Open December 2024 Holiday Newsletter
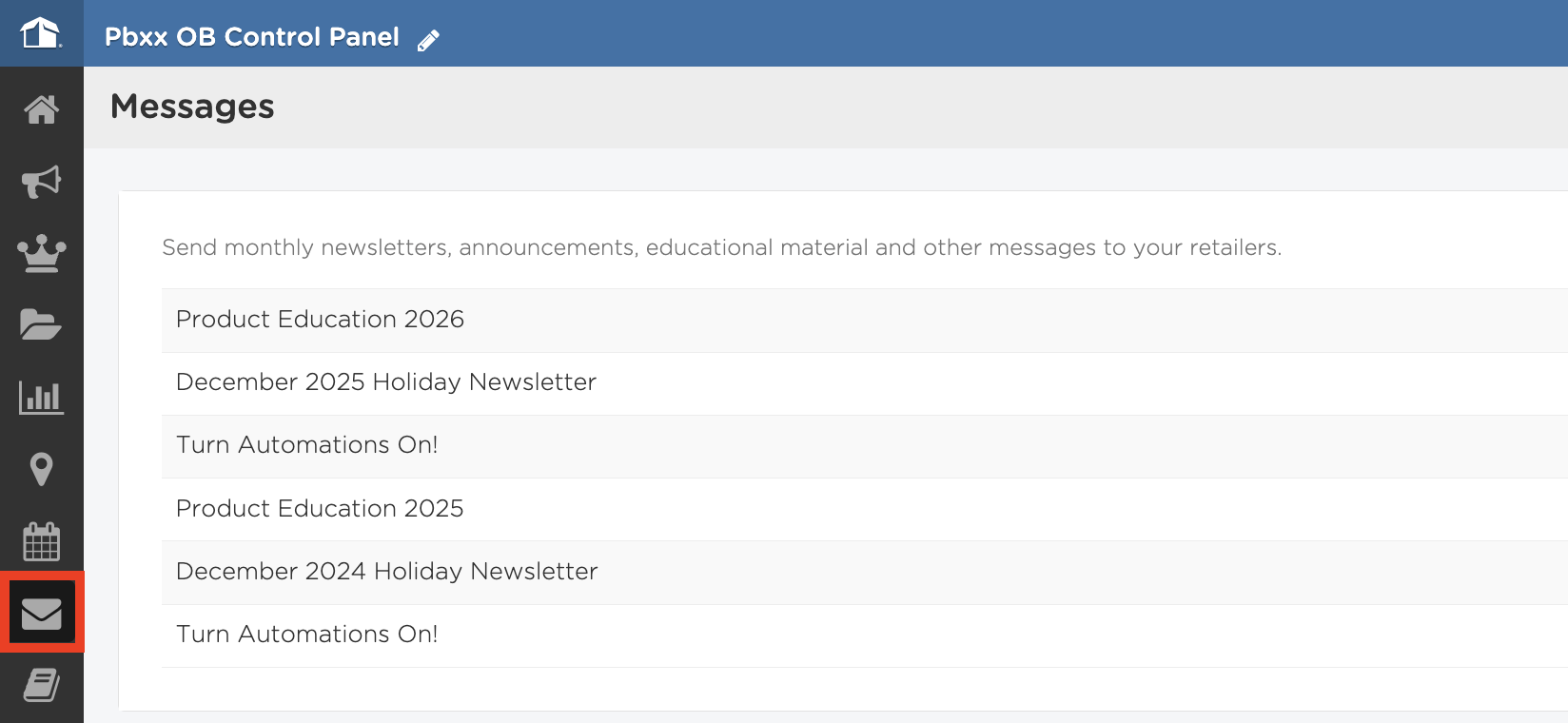This screenshot has width=1568, height=723. tap(864, 573)
